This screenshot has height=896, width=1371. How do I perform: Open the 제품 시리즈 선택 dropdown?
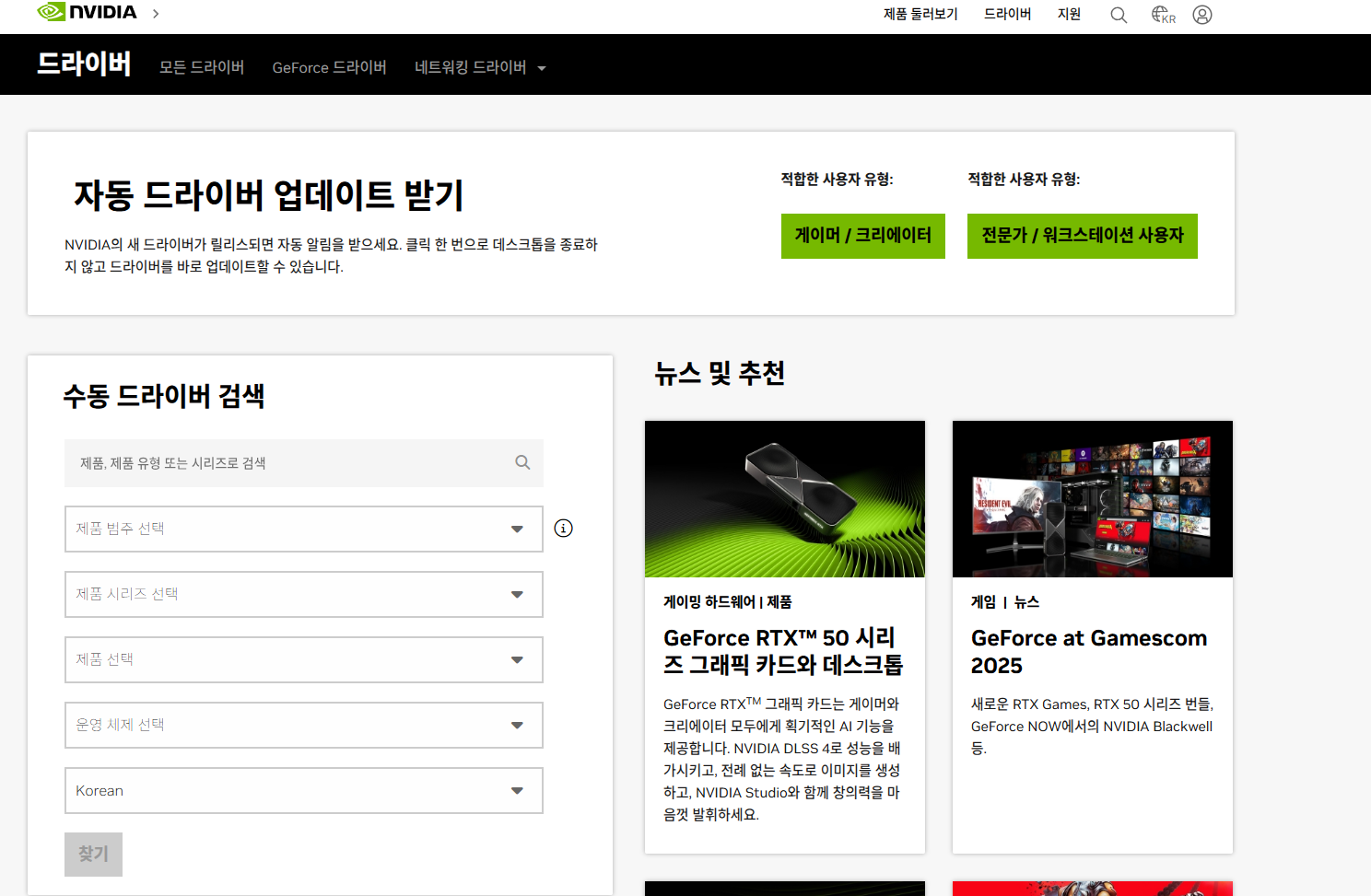pos(303,595)
